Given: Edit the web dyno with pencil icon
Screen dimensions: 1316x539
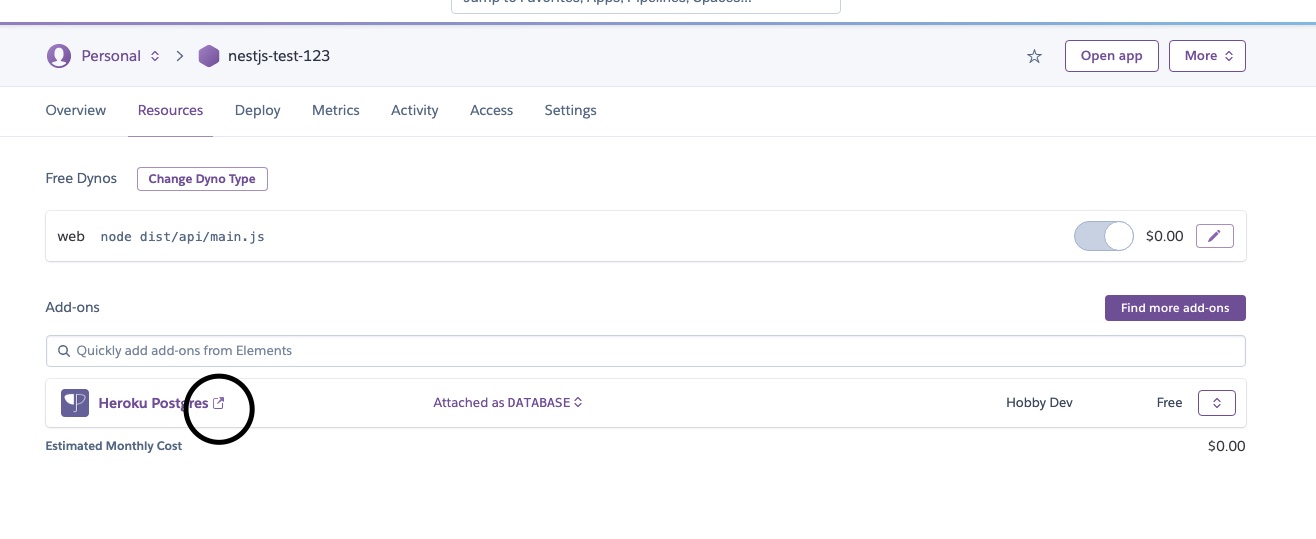Looking at the screenshot, I should 1215,236.
